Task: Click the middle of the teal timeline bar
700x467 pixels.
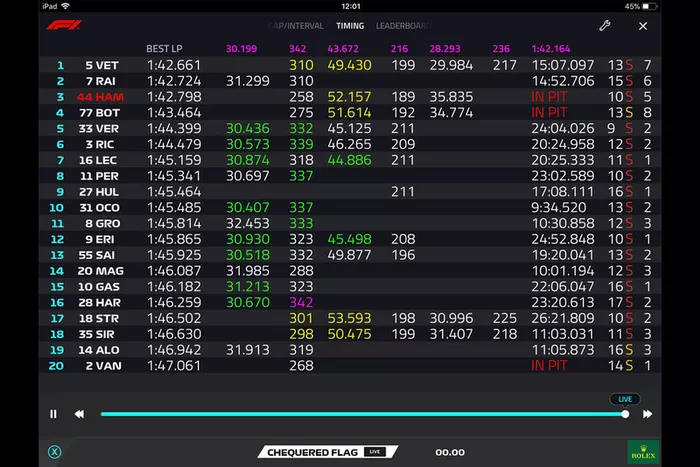Action: pos(362,414)
